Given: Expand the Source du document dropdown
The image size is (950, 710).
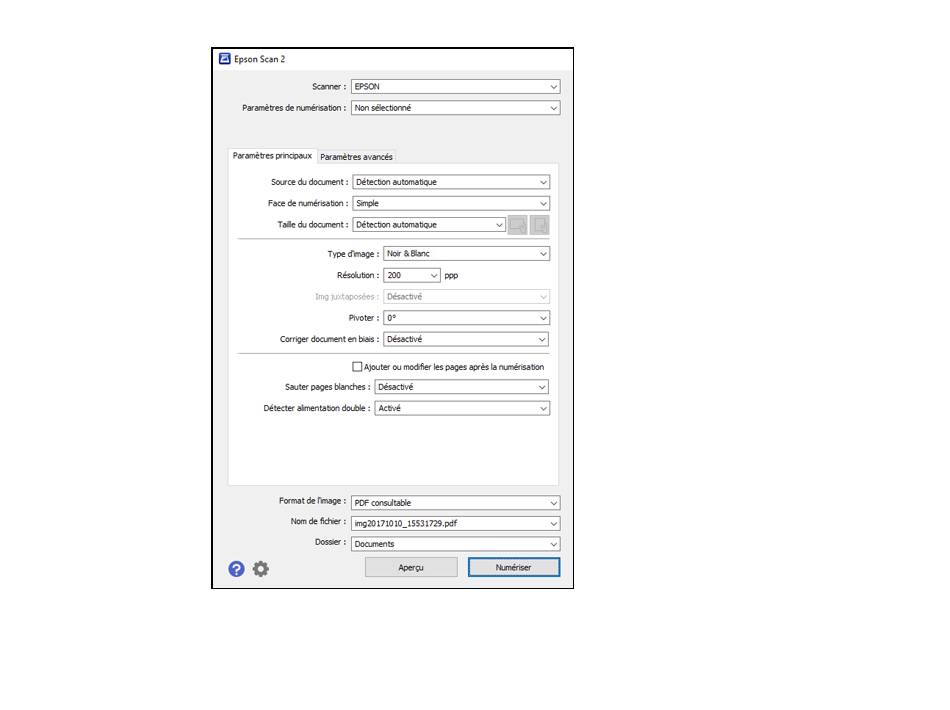Looking at the screenshot, I should pyautogui.click(x=451, y=182).
